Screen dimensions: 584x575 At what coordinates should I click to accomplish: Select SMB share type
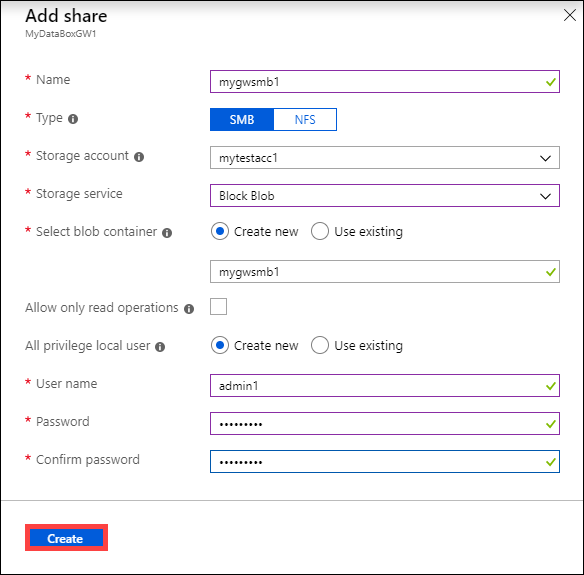pyautogui.click(x=242, y=120)
